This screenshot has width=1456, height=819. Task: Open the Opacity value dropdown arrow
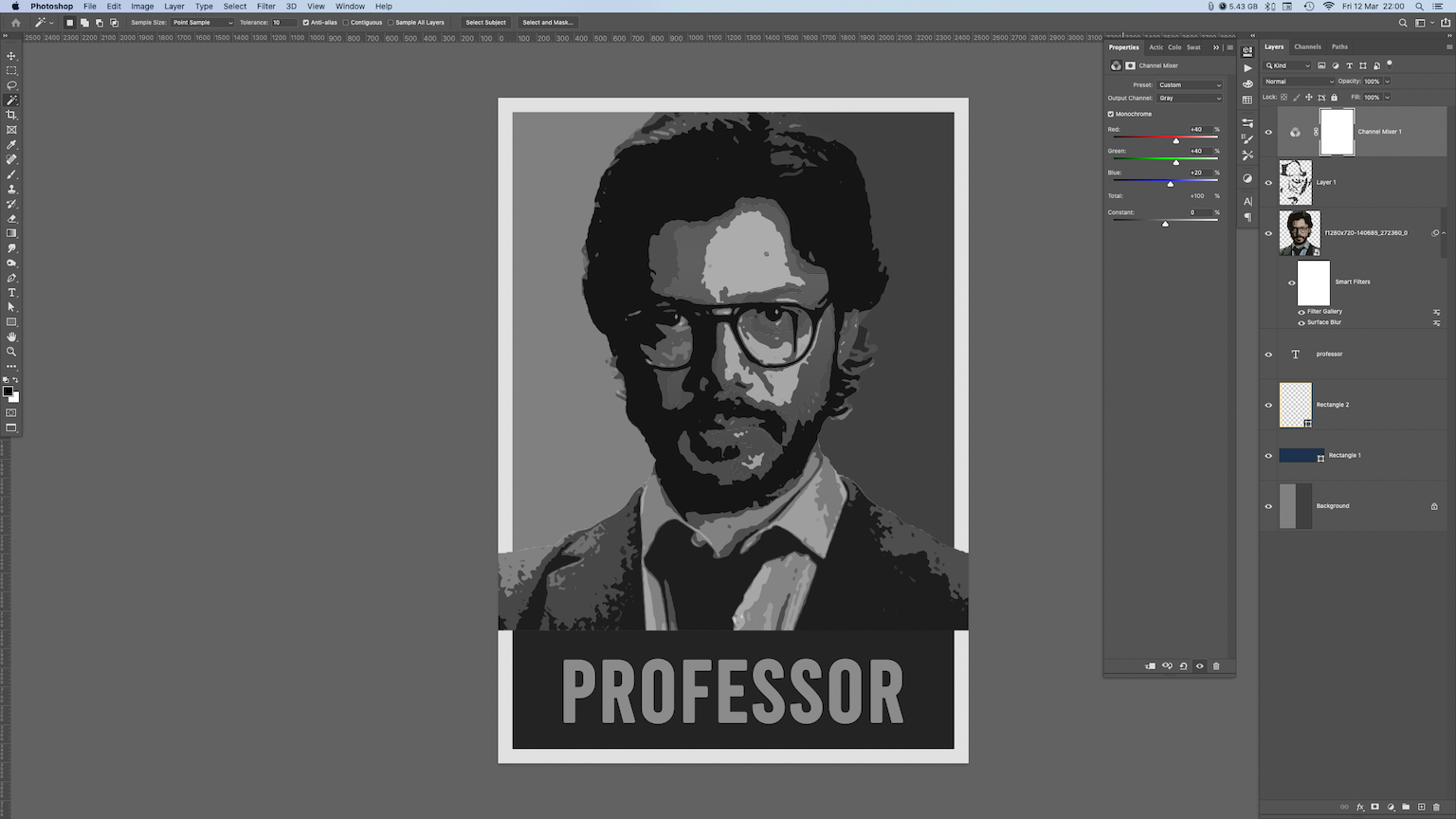1387,82
